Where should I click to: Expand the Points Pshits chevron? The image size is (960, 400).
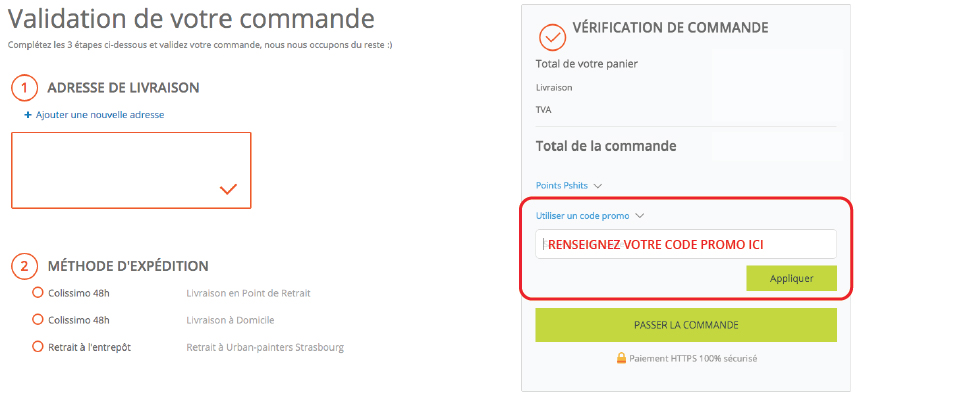[598, 186]
